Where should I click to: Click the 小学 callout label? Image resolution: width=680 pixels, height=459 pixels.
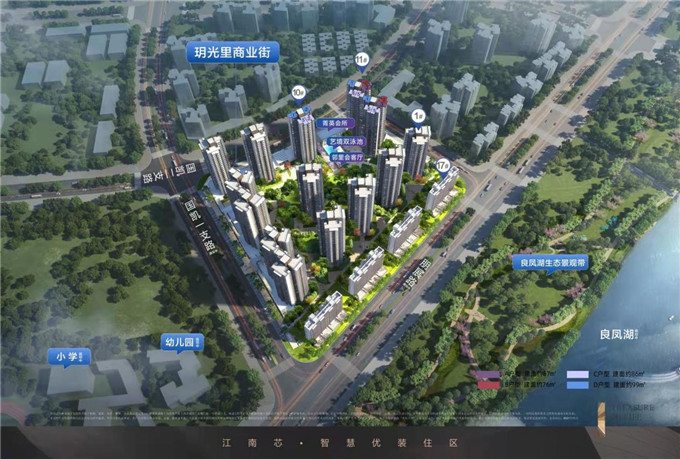pyautogui.click(x=69, y=357)
